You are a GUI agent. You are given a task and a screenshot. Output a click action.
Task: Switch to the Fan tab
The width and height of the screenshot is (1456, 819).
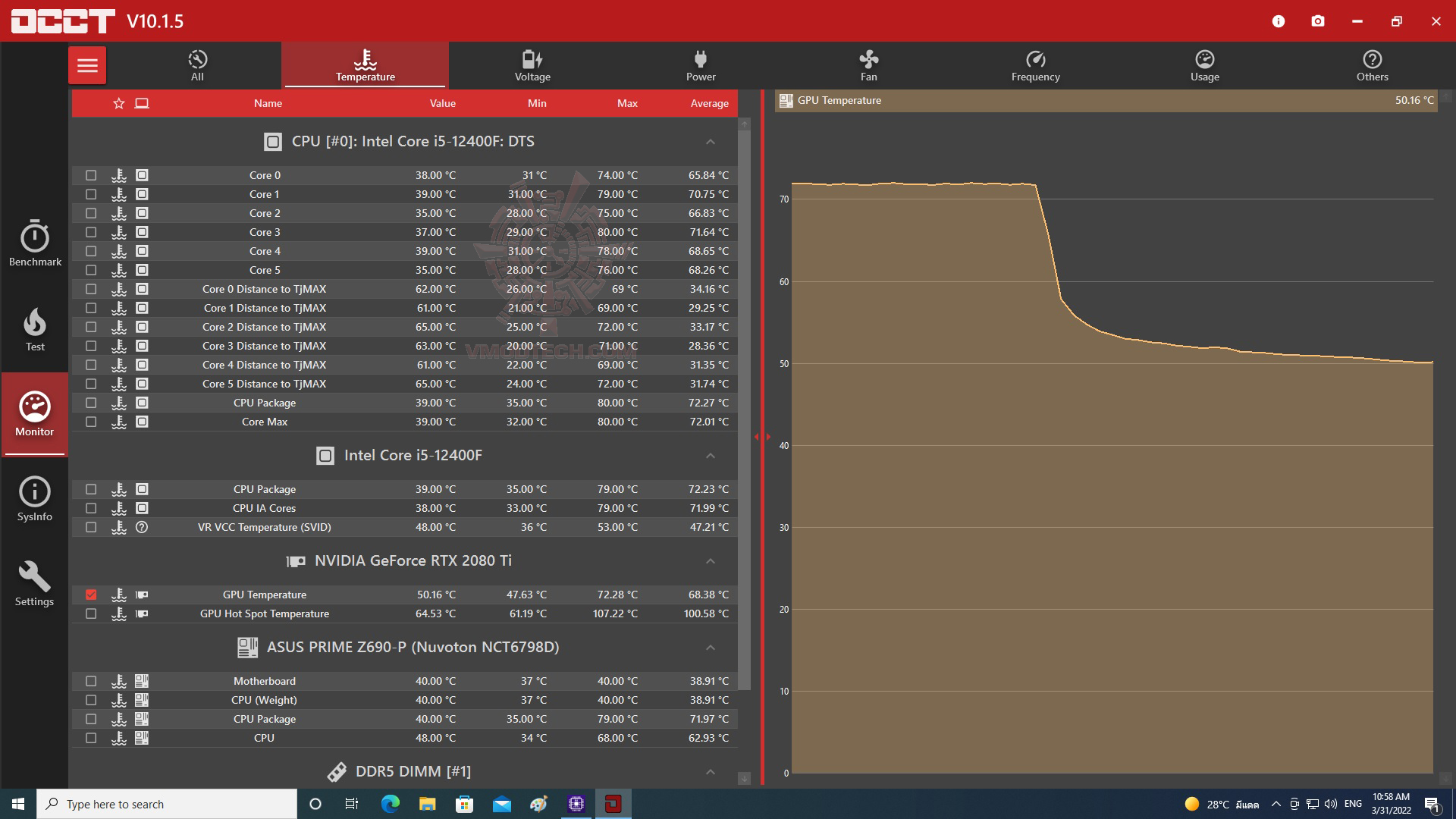868,65
